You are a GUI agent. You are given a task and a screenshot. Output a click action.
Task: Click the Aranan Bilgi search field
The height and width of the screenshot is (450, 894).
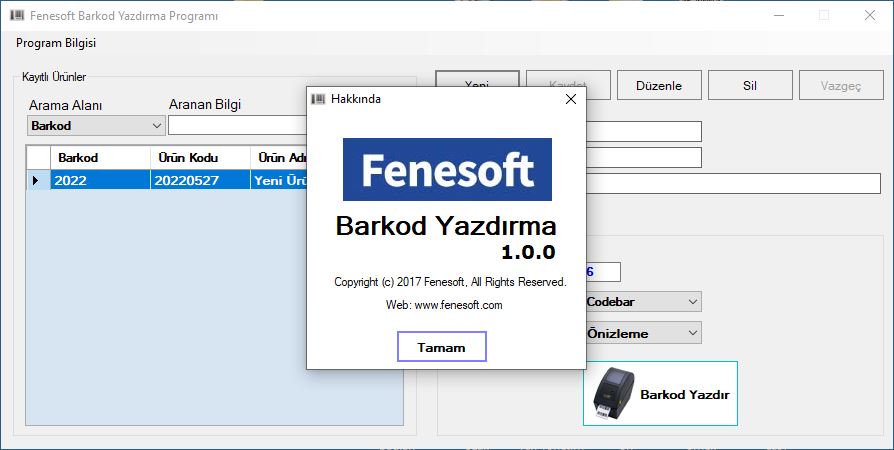[237, 125]
